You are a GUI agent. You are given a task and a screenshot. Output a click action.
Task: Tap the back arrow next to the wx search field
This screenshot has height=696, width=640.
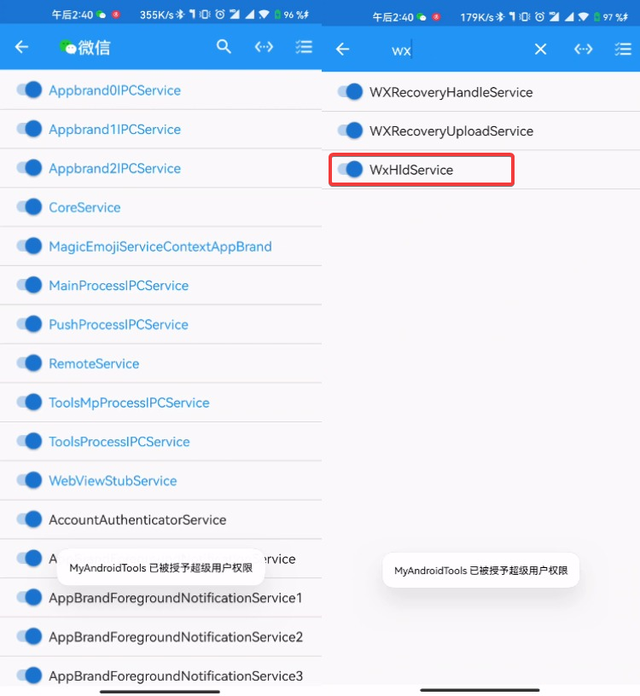[342, 49]
